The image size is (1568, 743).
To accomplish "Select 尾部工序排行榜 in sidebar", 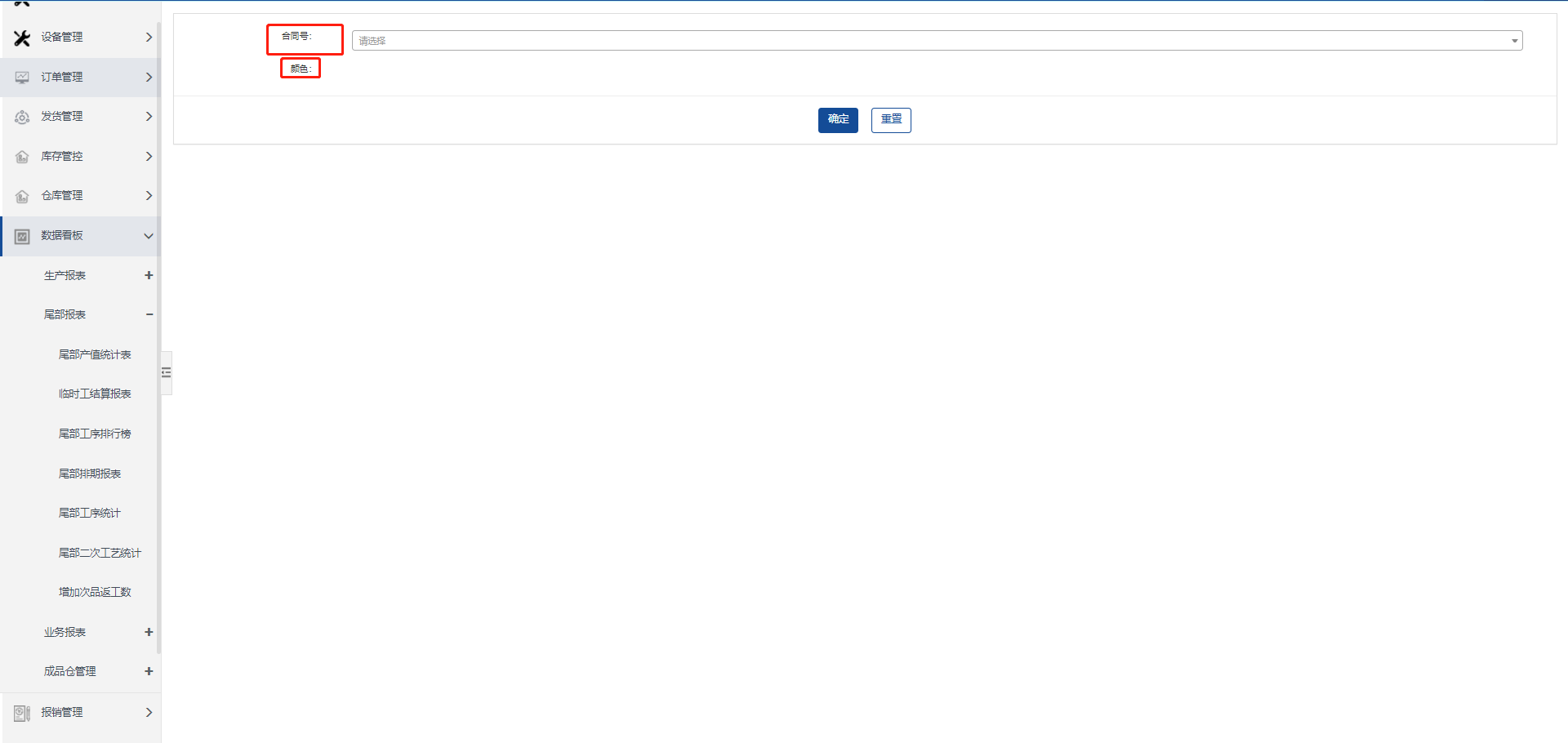I will point(95,434).
